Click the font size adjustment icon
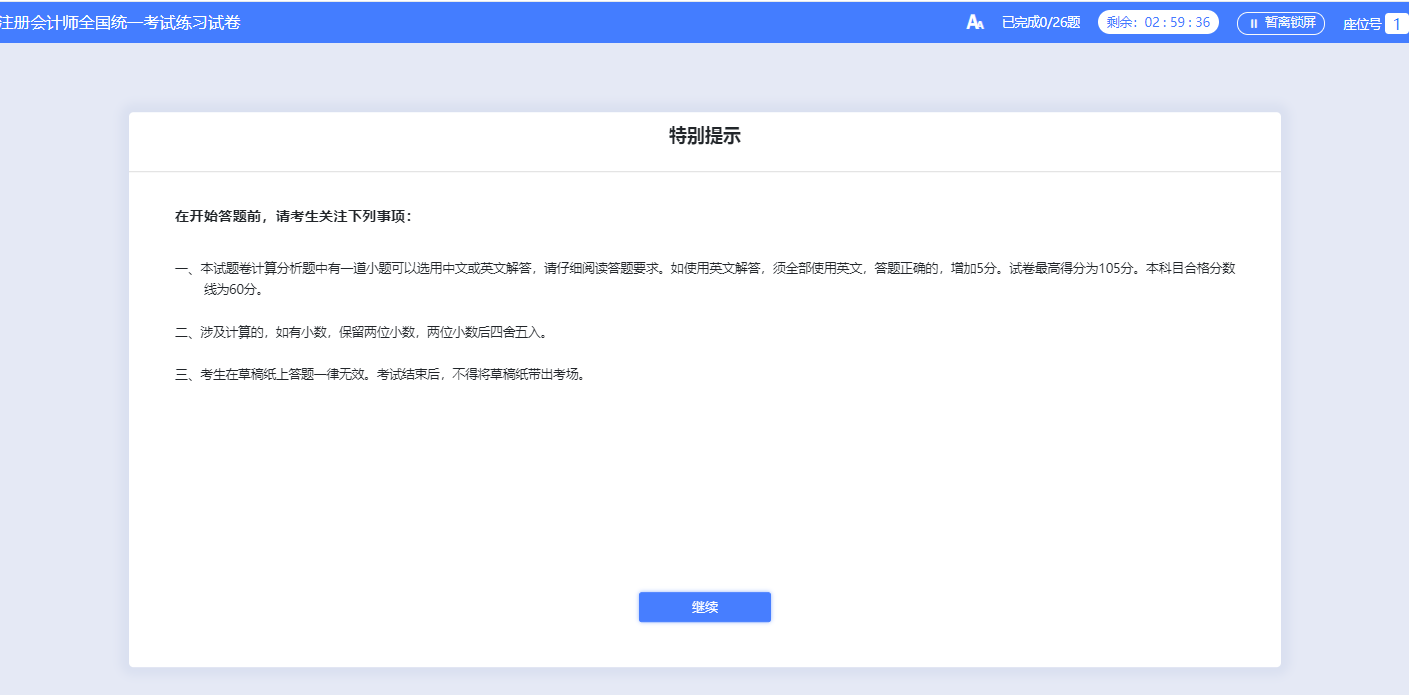Viewport: 1409px width, 695px height. (975, 22)
